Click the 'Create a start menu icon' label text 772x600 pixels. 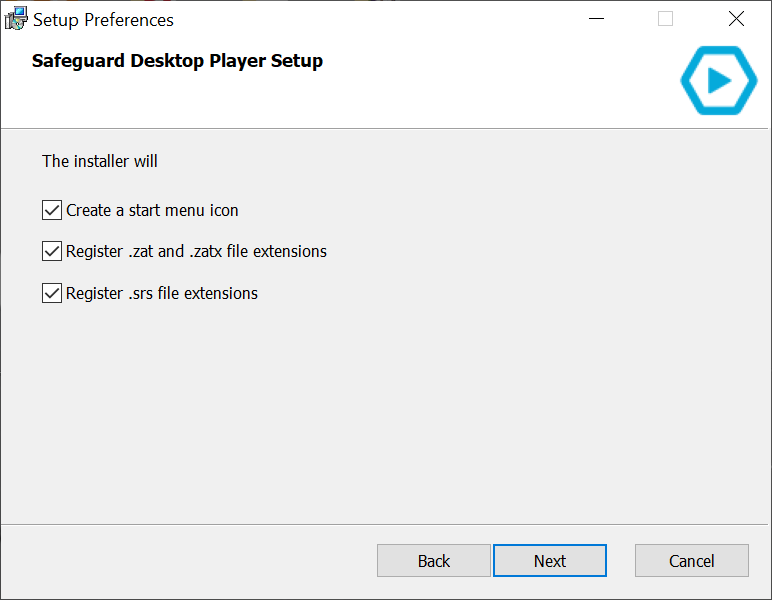coord(152,211)
